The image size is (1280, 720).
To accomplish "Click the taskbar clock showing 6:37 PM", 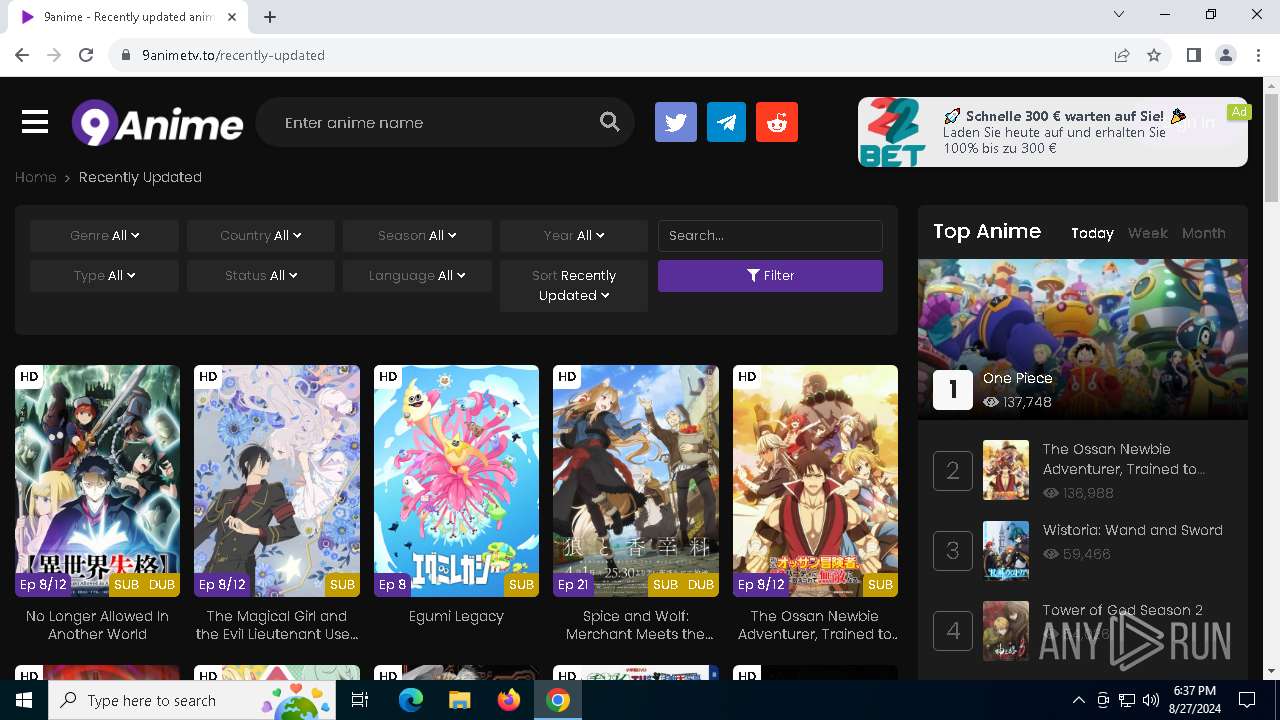I will tap(1195, 700).
